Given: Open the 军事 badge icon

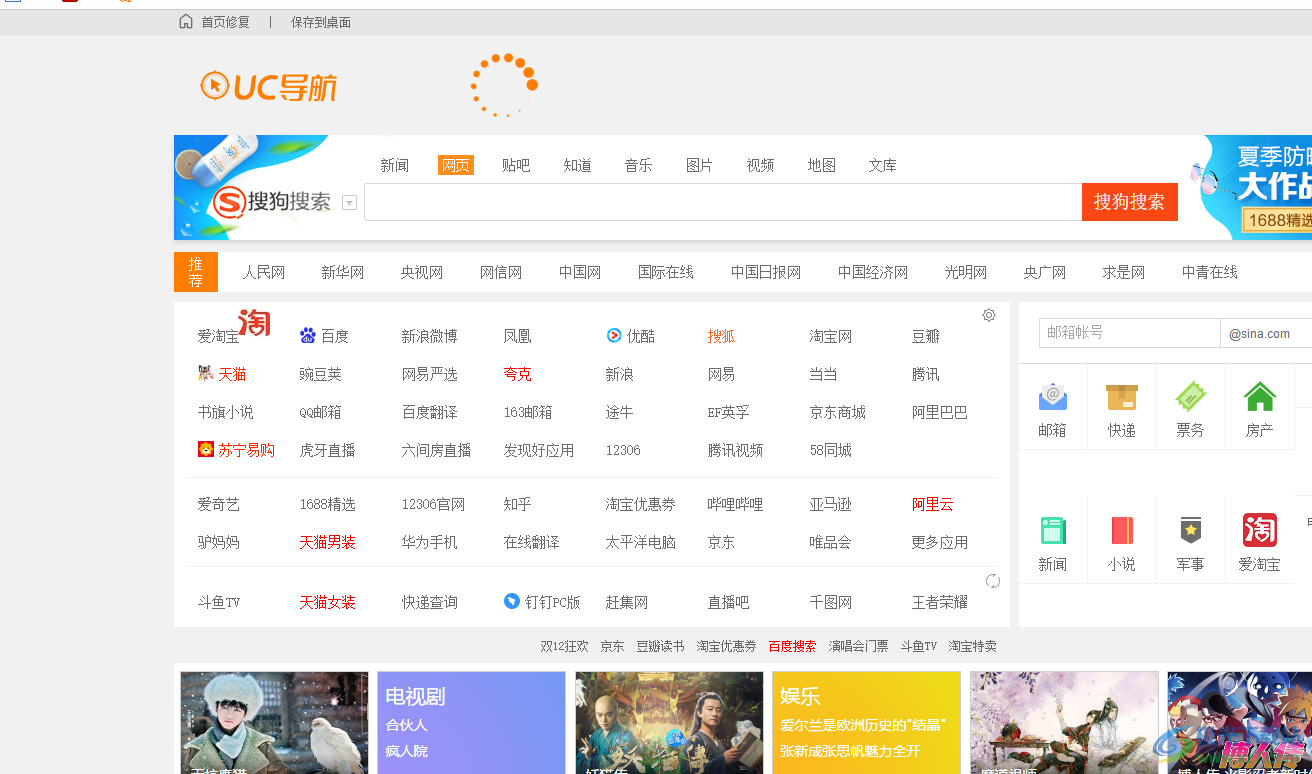Looking at the screenshot, I should (1190, 530).
